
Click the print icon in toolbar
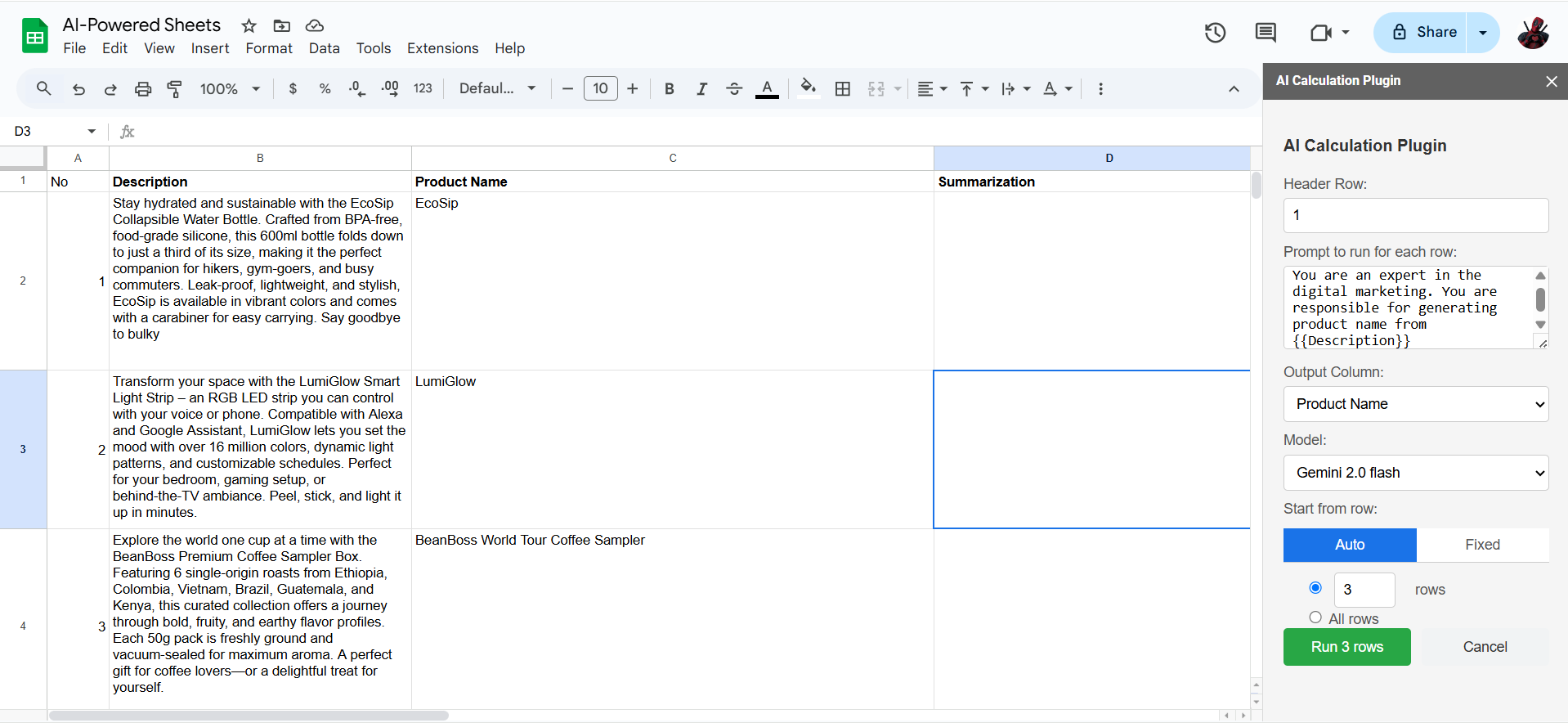pos(143,89)
